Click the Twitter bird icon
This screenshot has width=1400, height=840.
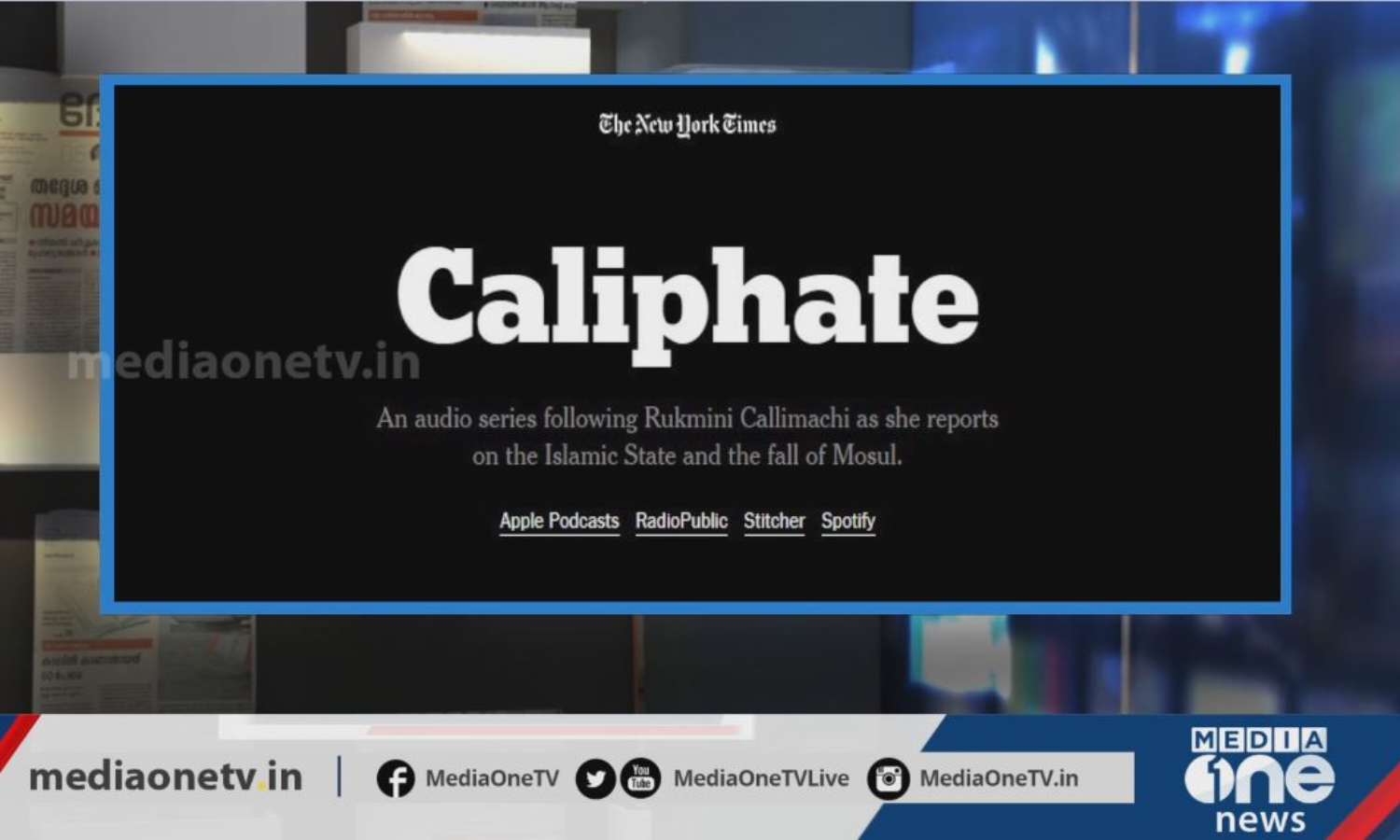click(x=595, y=778)
